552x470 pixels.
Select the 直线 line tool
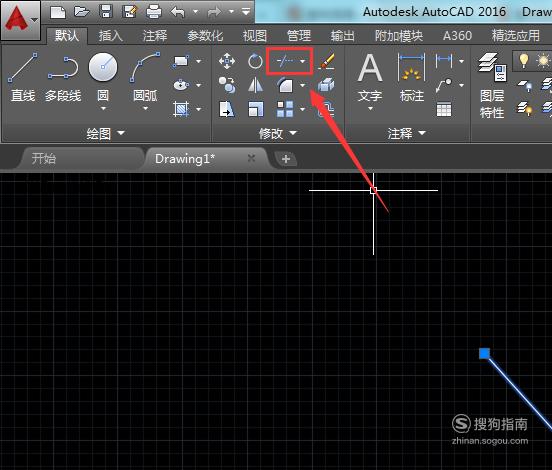[x=23, y=77]
